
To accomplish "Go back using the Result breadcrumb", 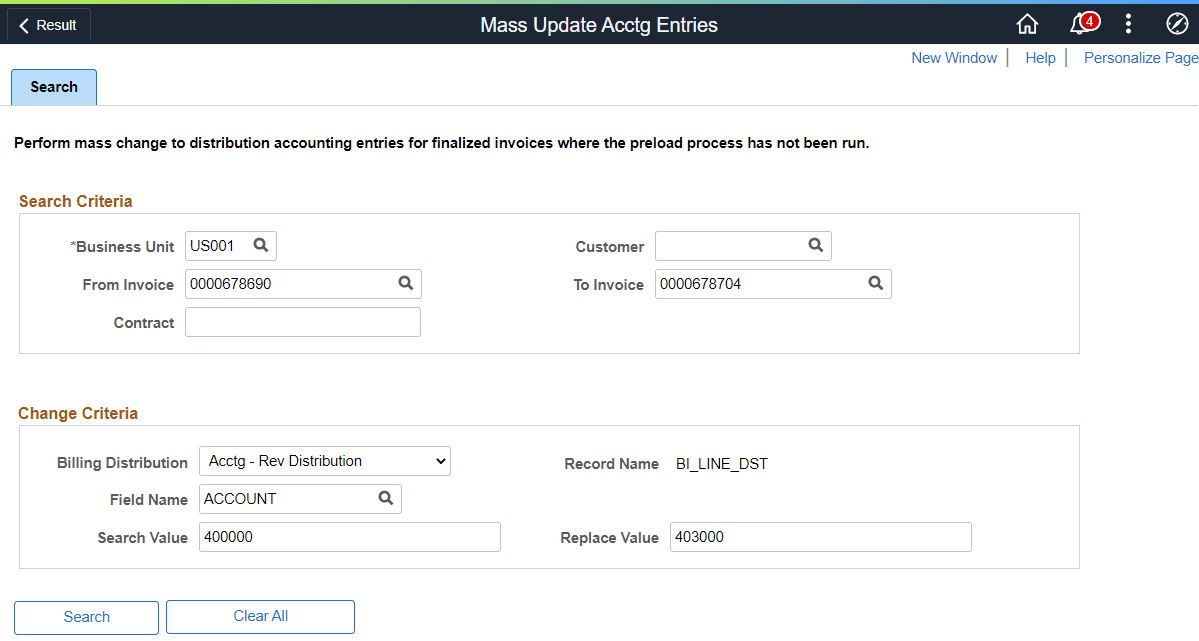I will (x=48, y=24).
